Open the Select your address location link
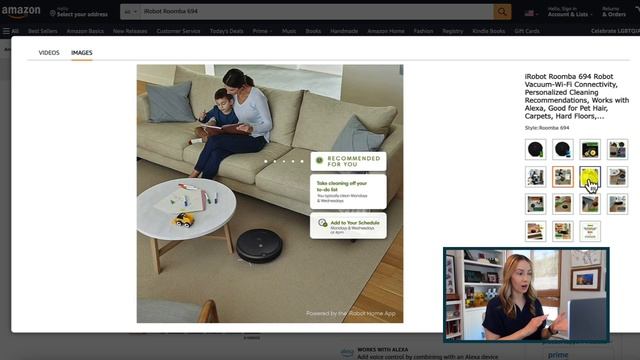 click(x=79, y=12)
